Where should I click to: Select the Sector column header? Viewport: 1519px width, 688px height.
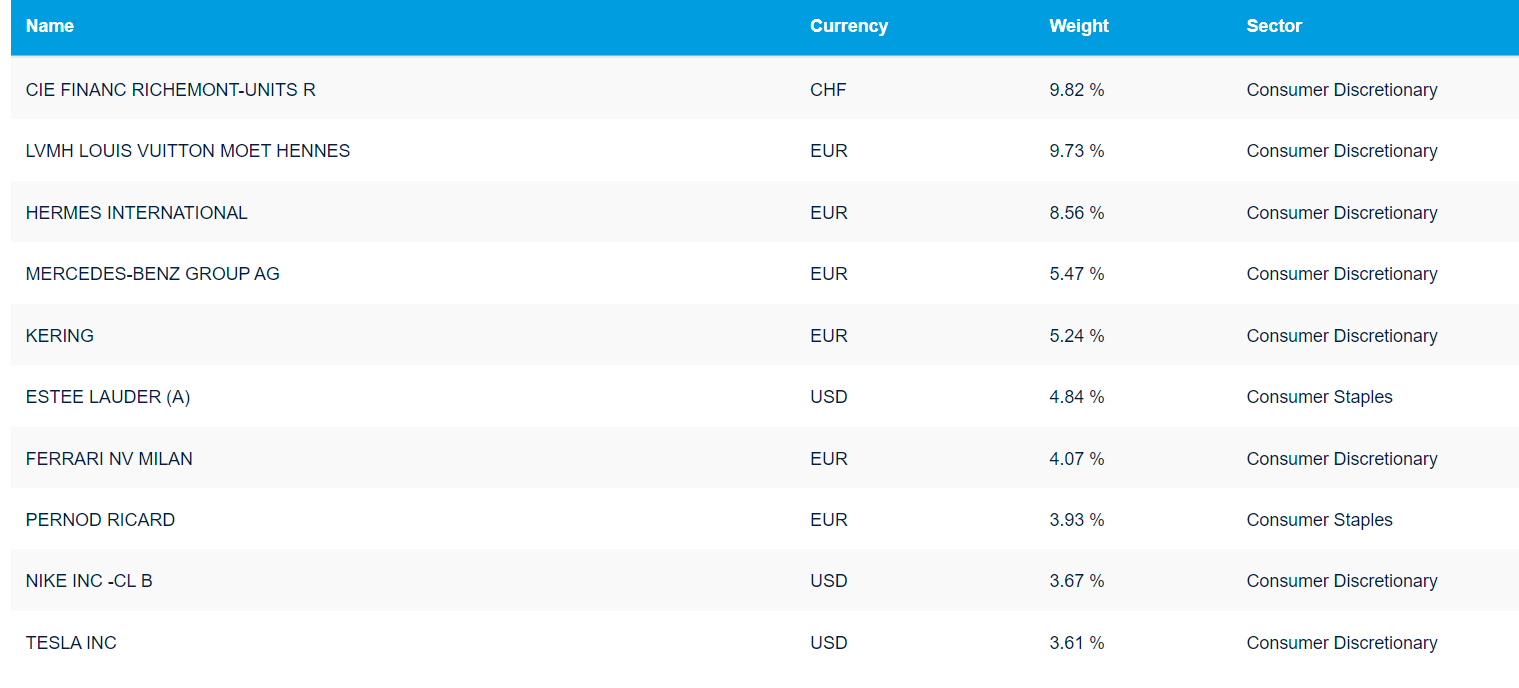tap(1273, 26)
